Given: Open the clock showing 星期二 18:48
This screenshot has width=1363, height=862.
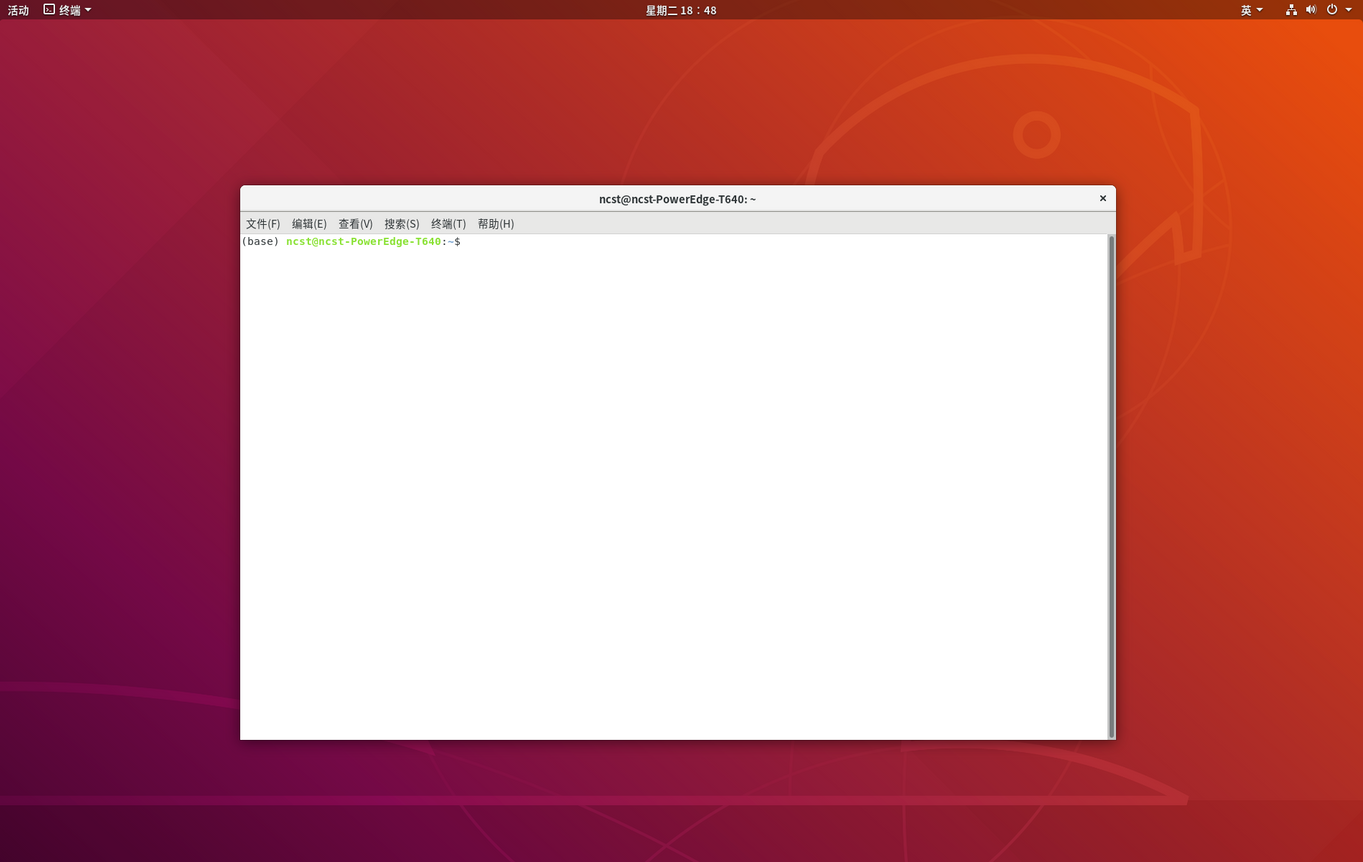Looking at the screenshot, I should 681,10.
